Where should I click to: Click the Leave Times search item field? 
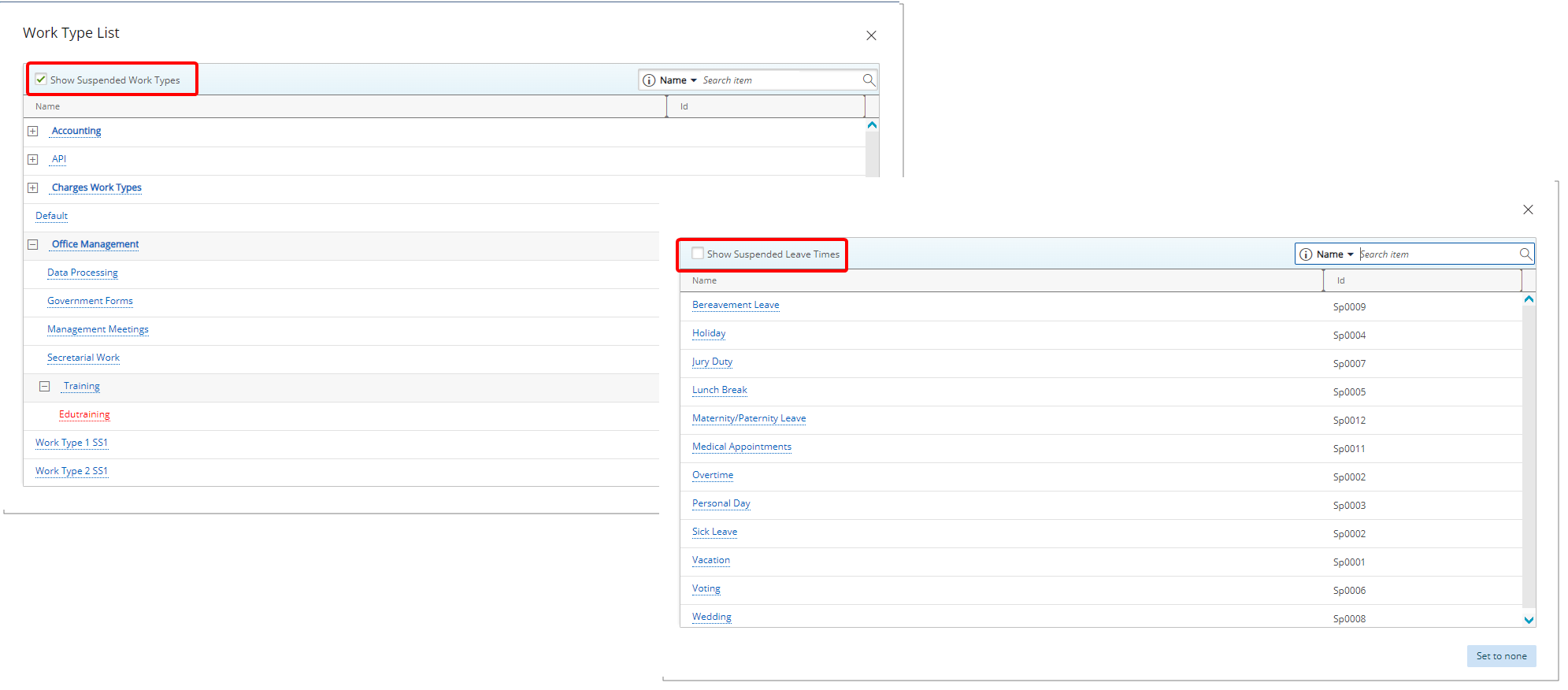click(x=1436, y=254)
